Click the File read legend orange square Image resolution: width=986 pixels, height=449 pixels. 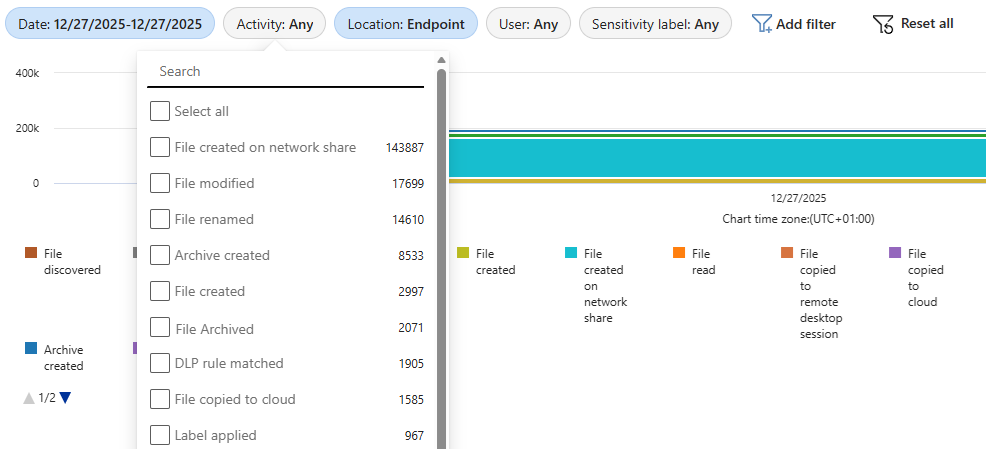(x=679, y=253)
